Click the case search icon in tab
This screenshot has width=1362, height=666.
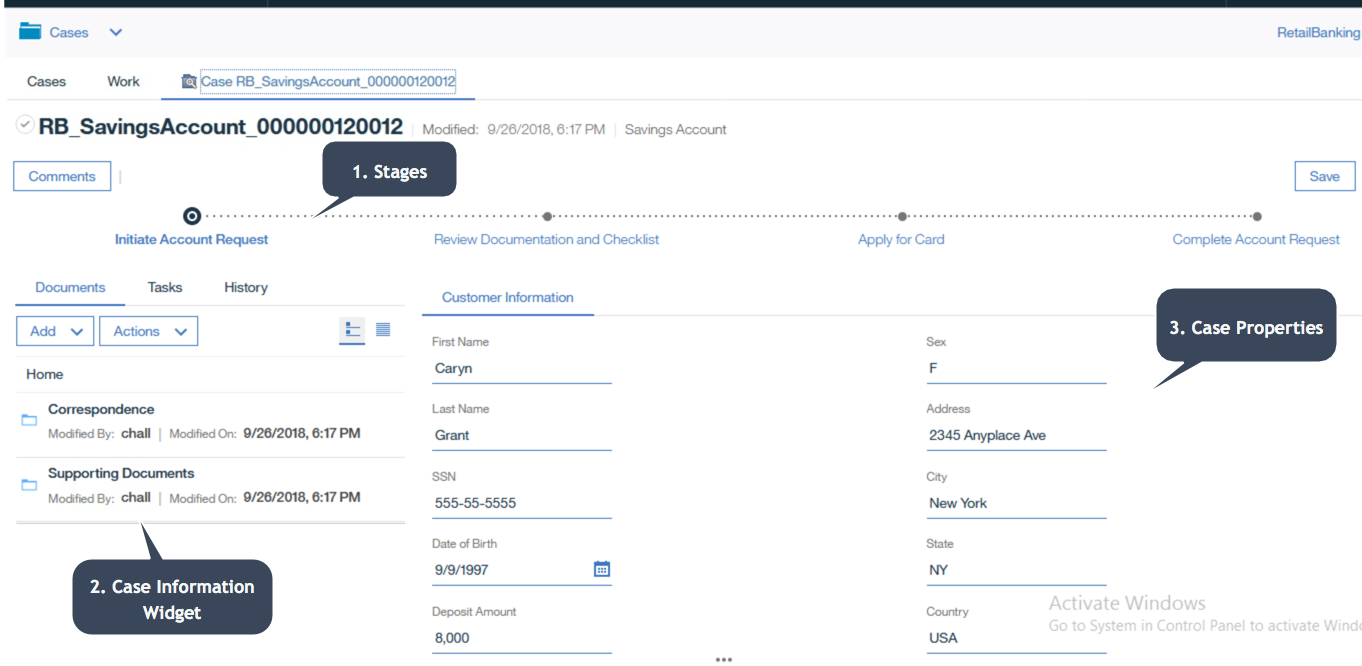188,82
